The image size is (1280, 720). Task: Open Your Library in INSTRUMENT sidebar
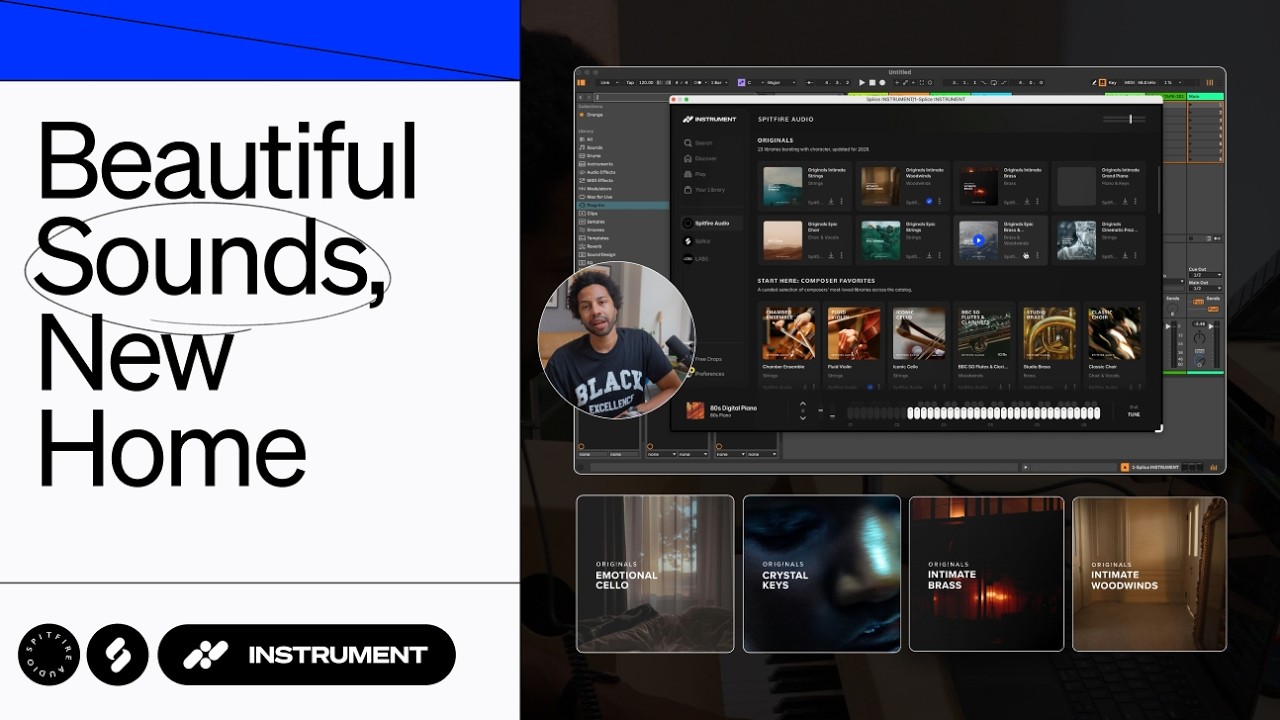click(x=706, y=190)
